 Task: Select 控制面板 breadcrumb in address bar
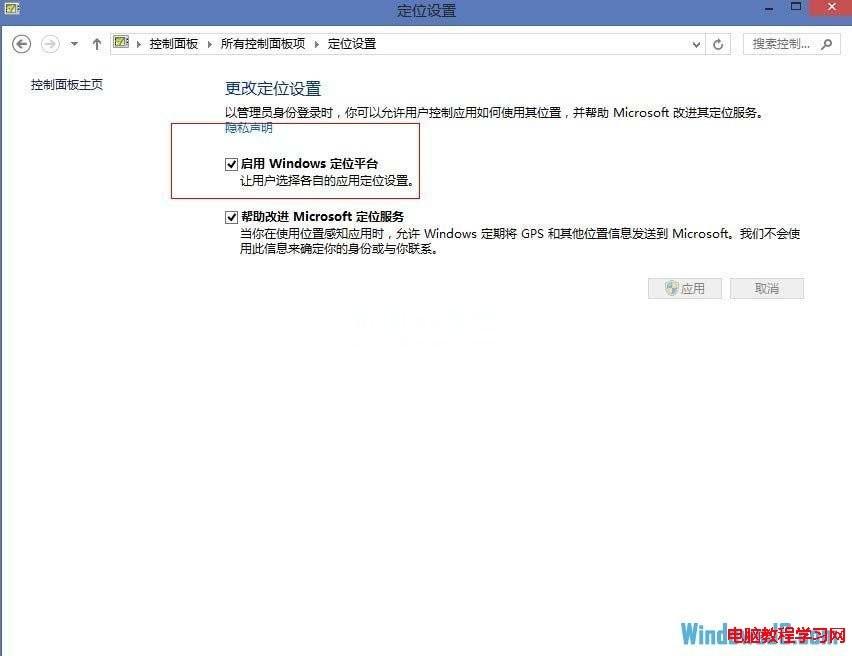[x=173, y=44]
